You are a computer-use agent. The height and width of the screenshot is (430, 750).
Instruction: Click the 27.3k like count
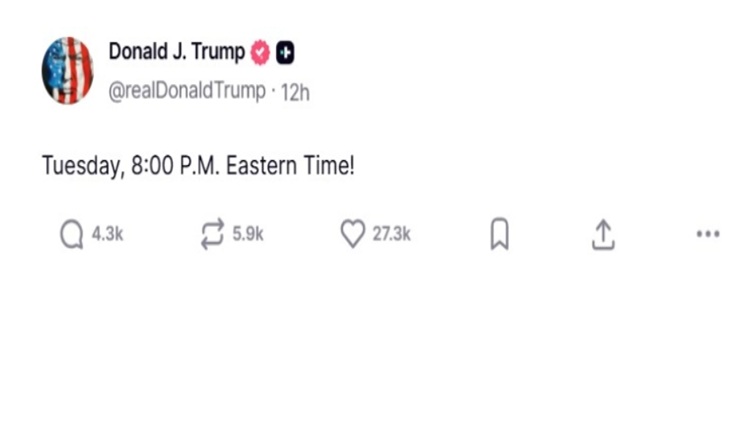coord(391,235)
